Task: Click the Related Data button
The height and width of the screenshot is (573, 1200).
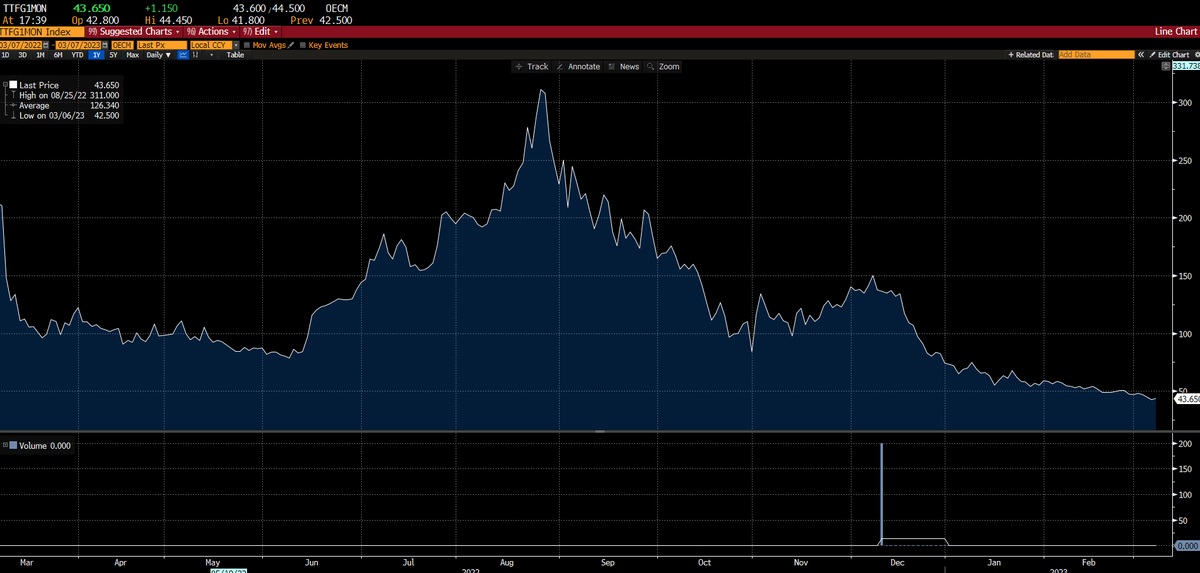Action: click(x=1031, y=55)
